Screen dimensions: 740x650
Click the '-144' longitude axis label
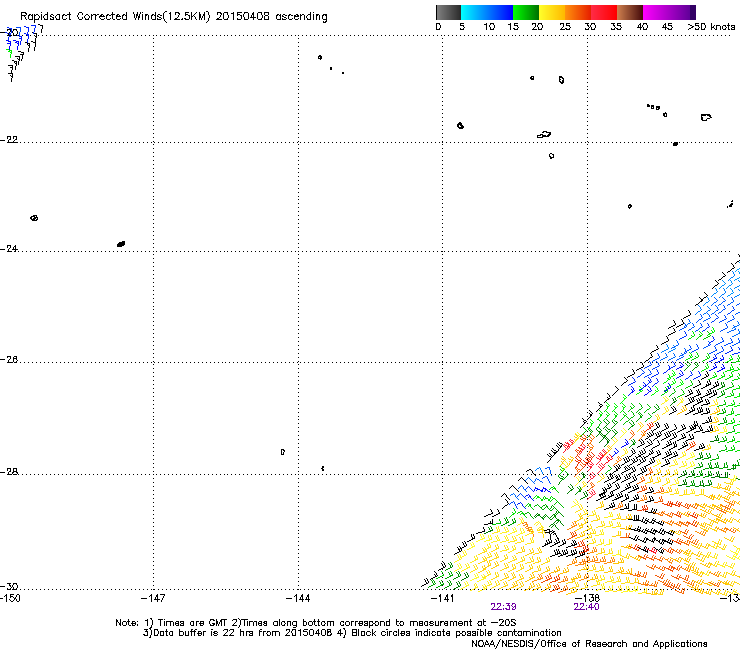298,599
